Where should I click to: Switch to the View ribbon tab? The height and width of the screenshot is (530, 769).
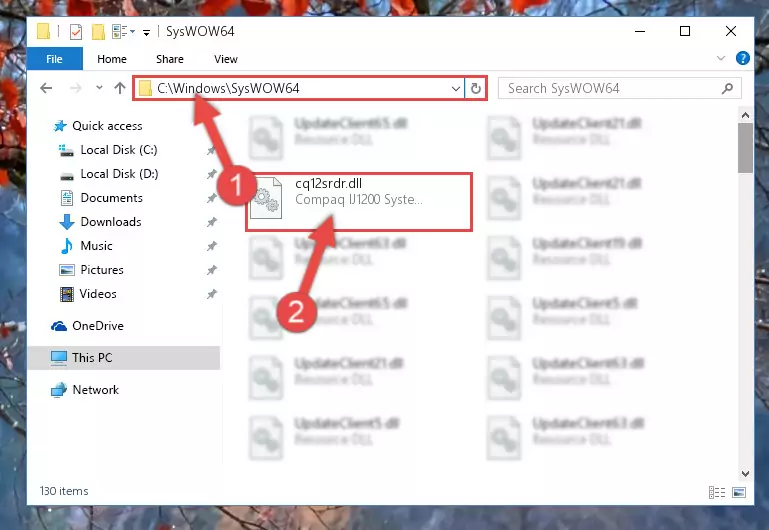[x=226, y=59]
